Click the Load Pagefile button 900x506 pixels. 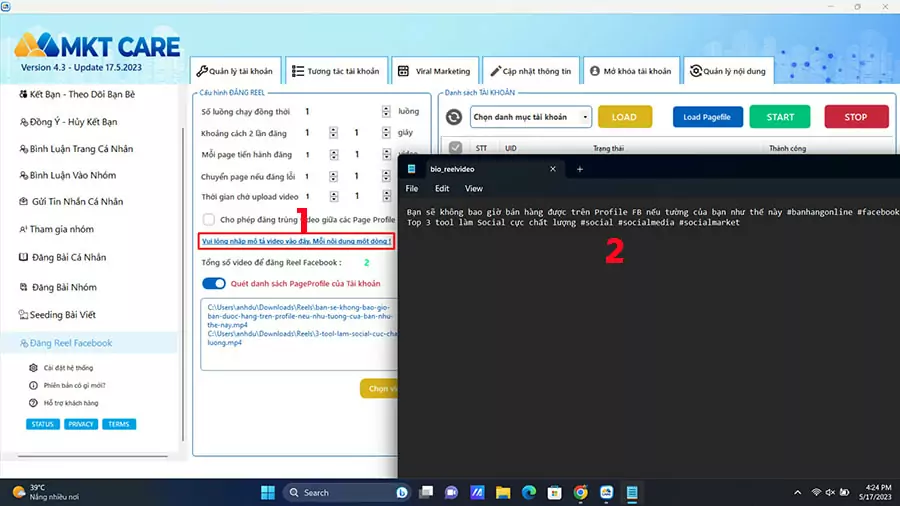tap(707, 117)
